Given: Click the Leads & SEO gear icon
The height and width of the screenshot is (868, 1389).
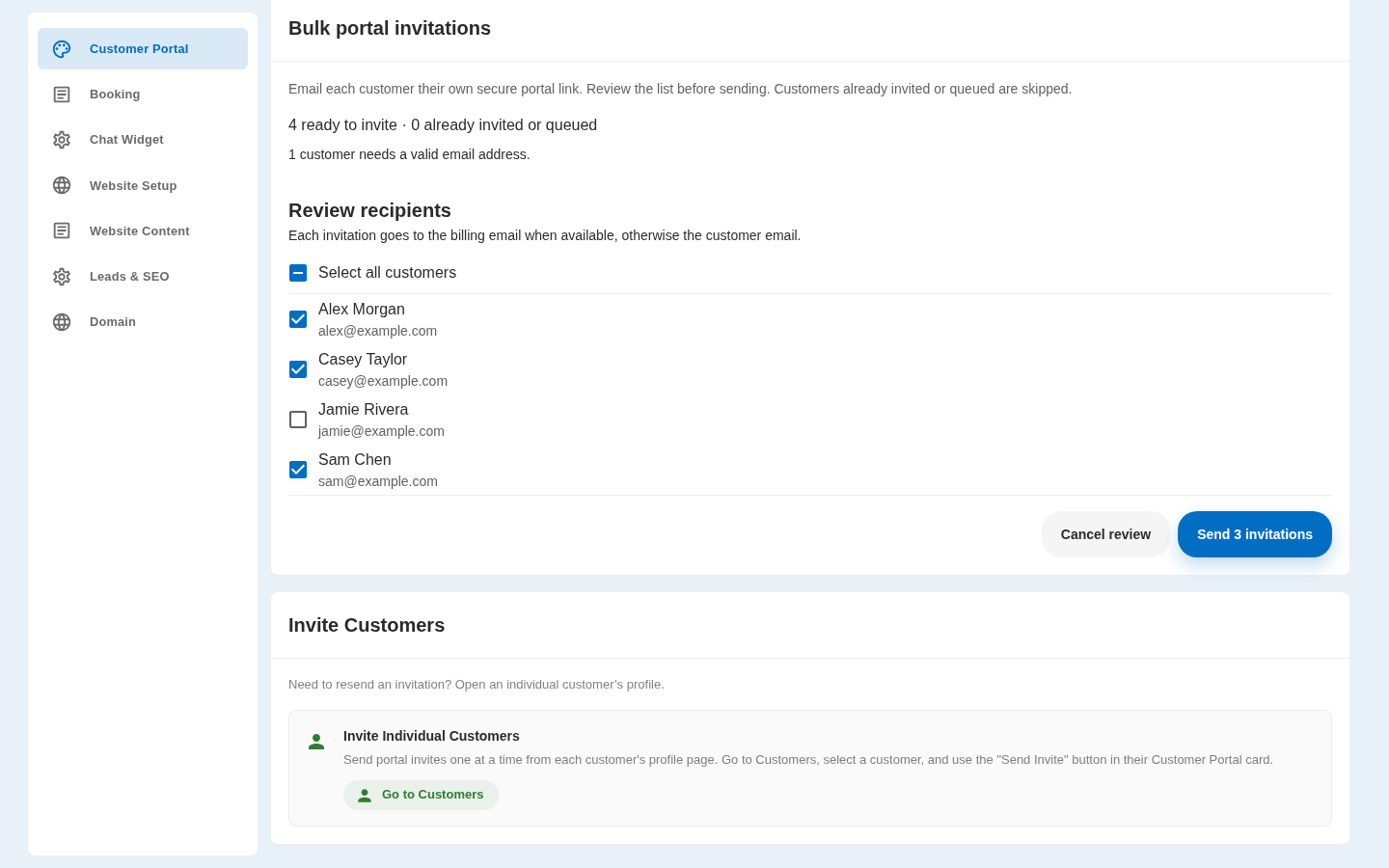Looking at the screenshot, I should coord(62,277).
